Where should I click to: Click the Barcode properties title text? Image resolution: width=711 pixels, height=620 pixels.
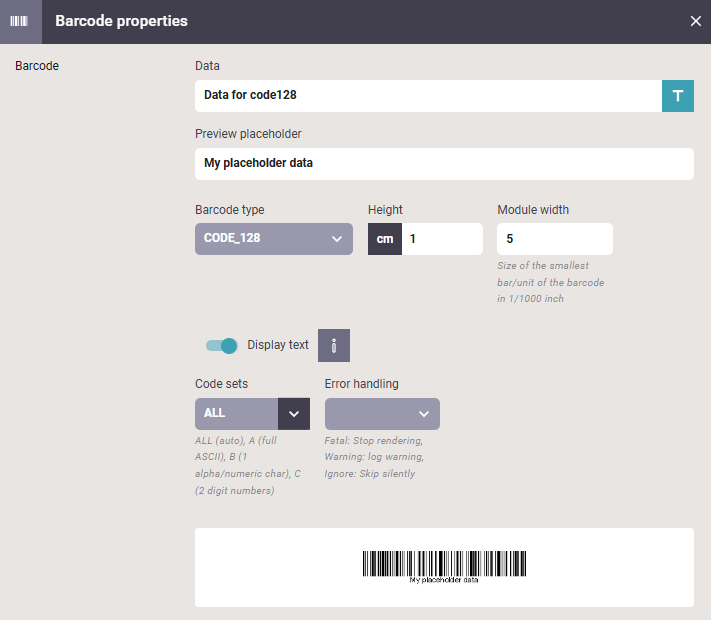[121, 21]
